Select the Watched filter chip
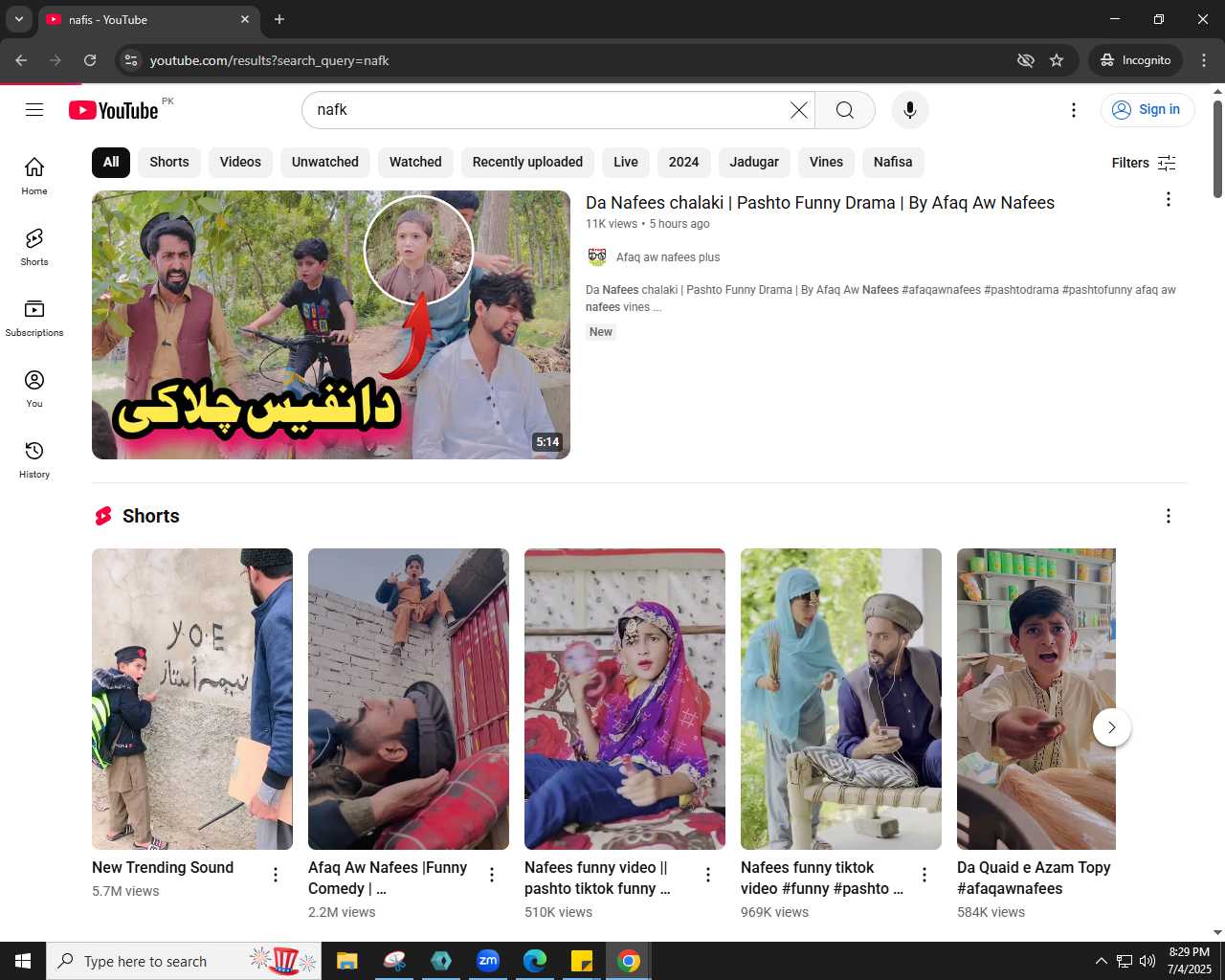The width and height of the screenshot is (1225, 980). click(x=415, y=162)
